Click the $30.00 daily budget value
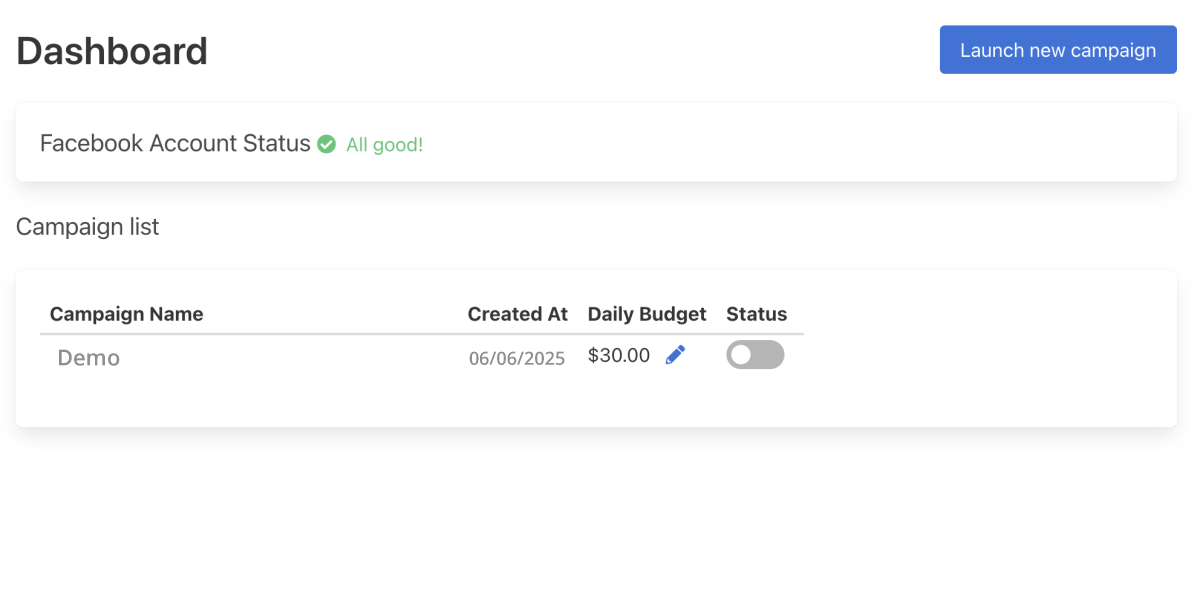 pyautogui.click(x=619, y=355)
